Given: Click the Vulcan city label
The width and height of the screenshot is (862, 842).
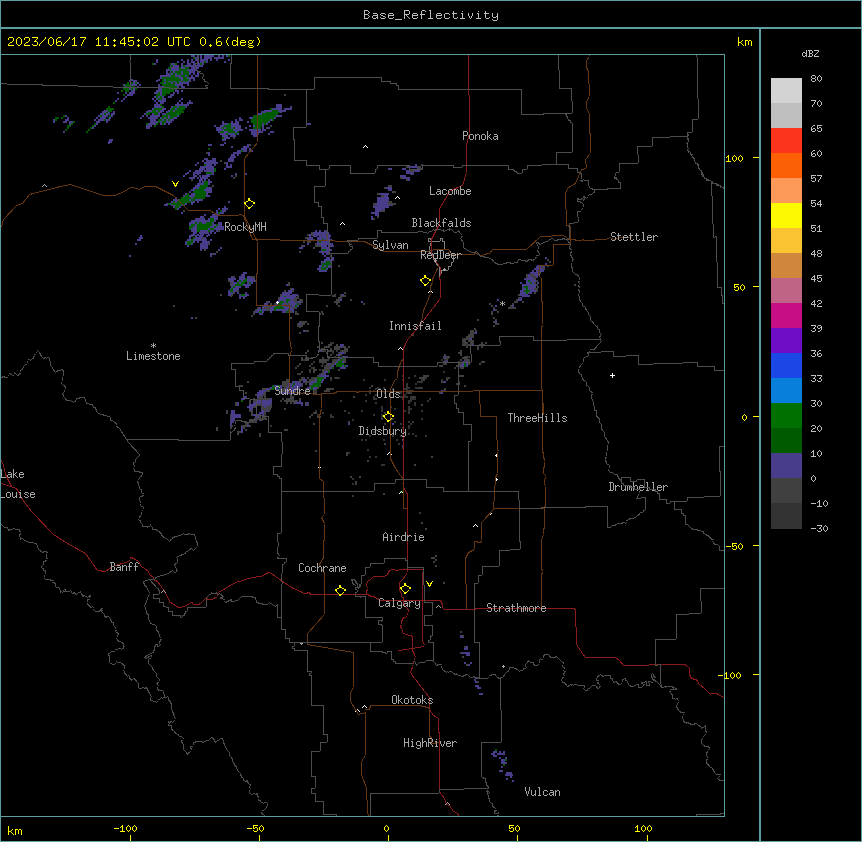Looking at the screenshot, I should tap(543, 792).
